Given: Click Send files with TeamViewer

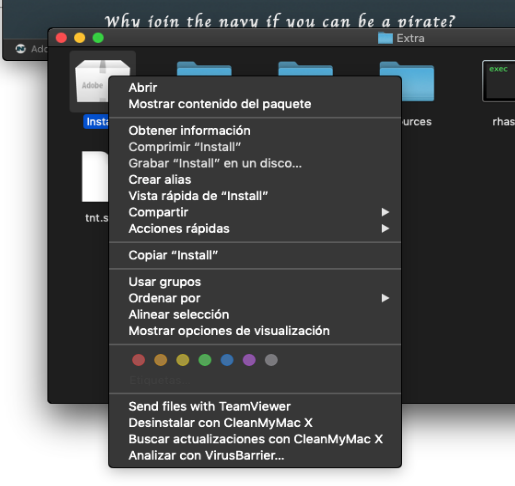Looking at the screenshot, I should point(255,407).
